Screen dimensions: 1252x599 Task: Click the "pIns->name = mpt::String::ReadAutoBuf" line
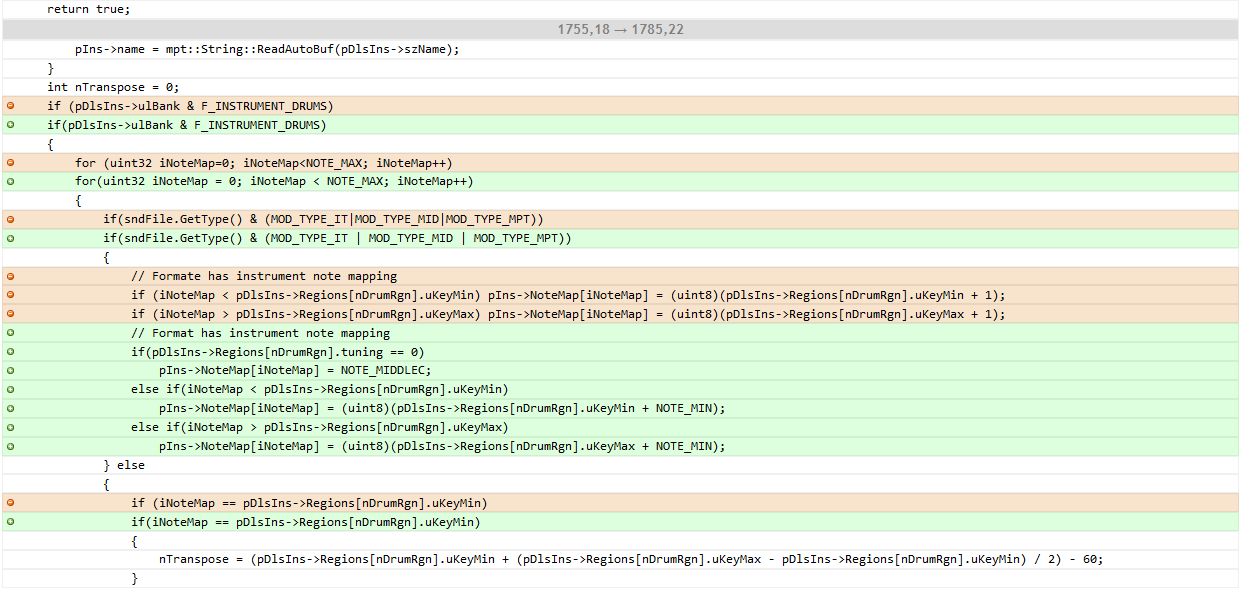620,49
